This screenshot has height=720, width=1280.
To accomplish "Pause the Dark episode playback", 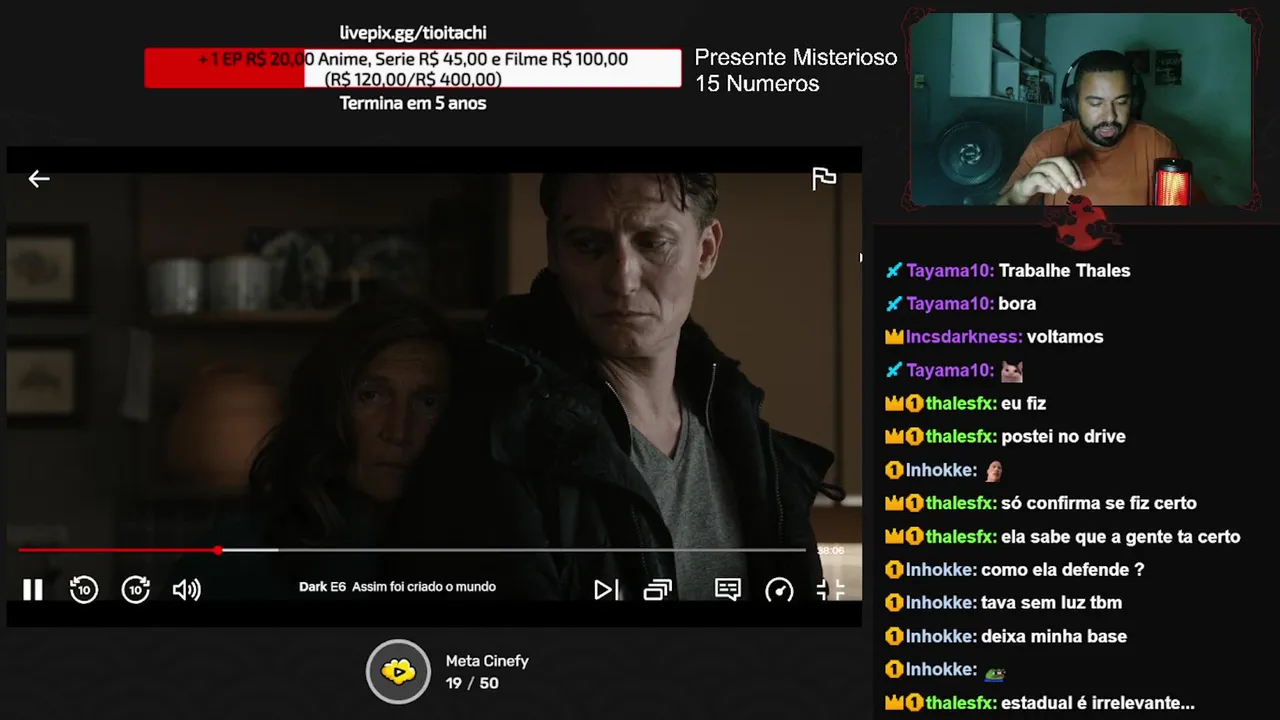I will (33, 590).
